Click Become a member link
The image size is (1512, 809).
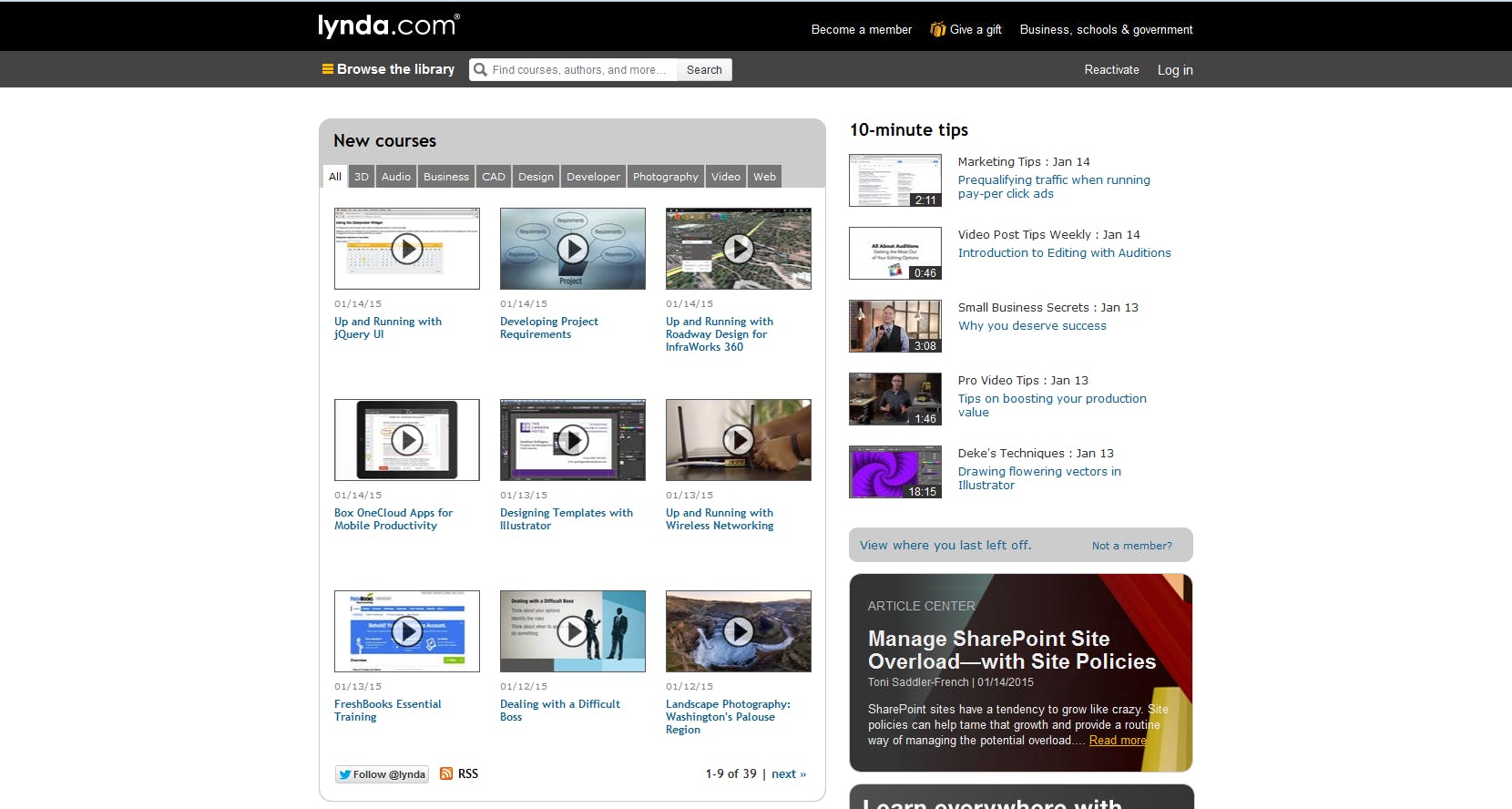[x=862, y=29]
